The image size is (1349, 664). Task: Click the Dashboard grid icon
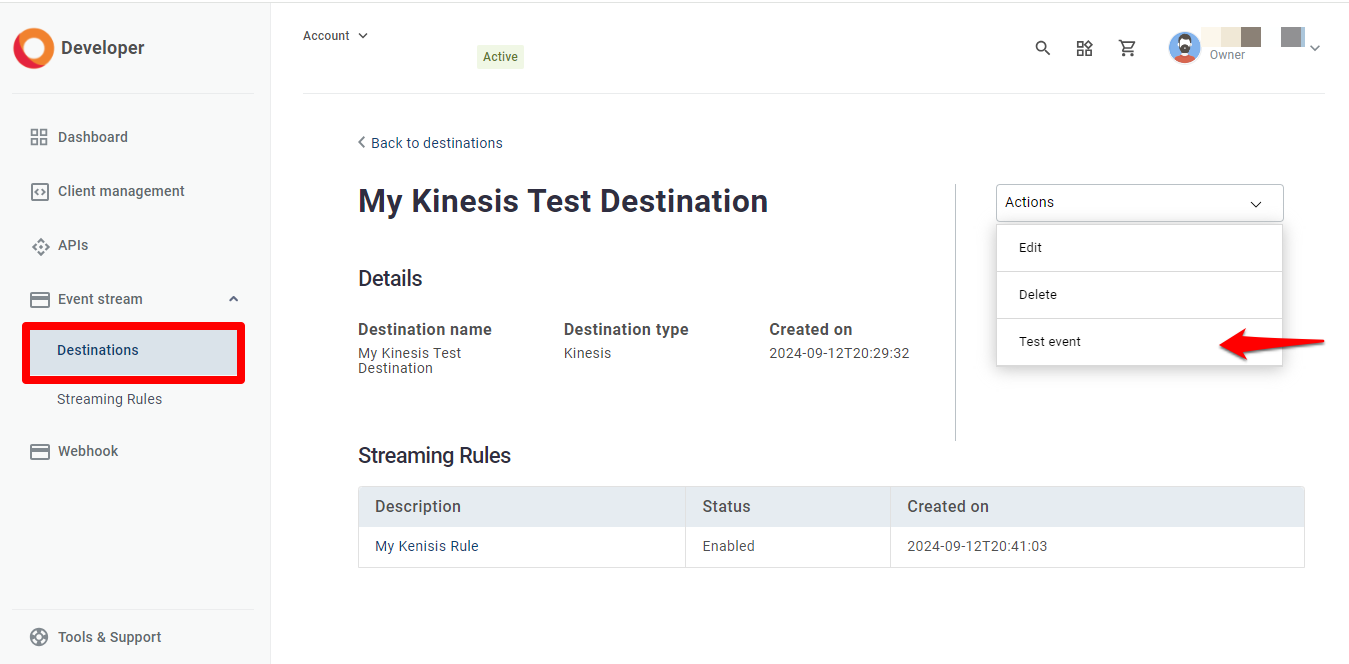pos(39,137)
